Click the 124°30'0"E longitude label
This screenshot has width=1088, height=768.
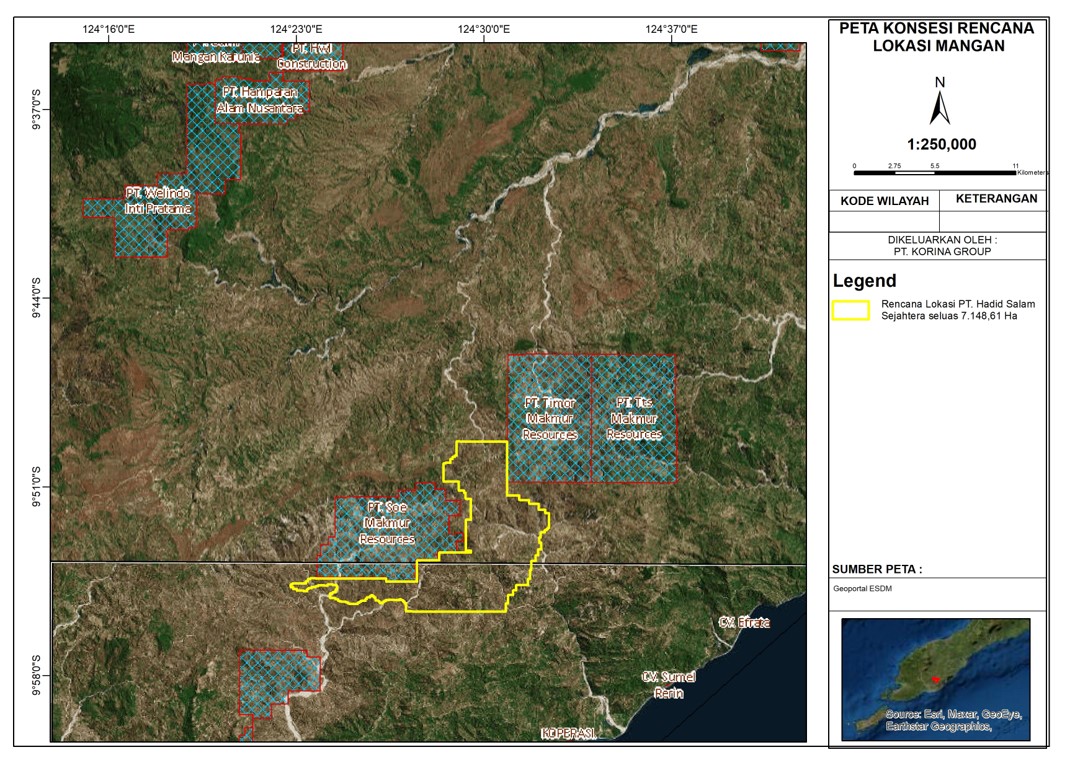pyautogui.click(x=484, y=29)
